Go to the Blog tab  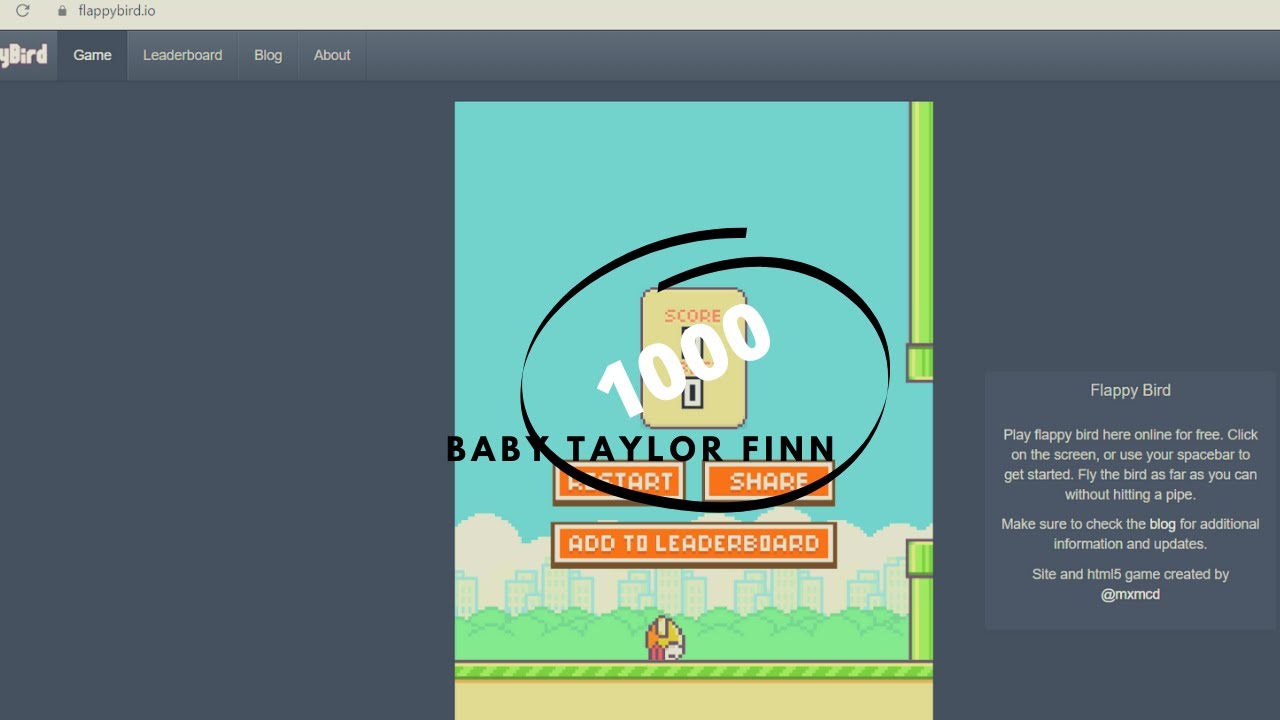coord(268,55)
